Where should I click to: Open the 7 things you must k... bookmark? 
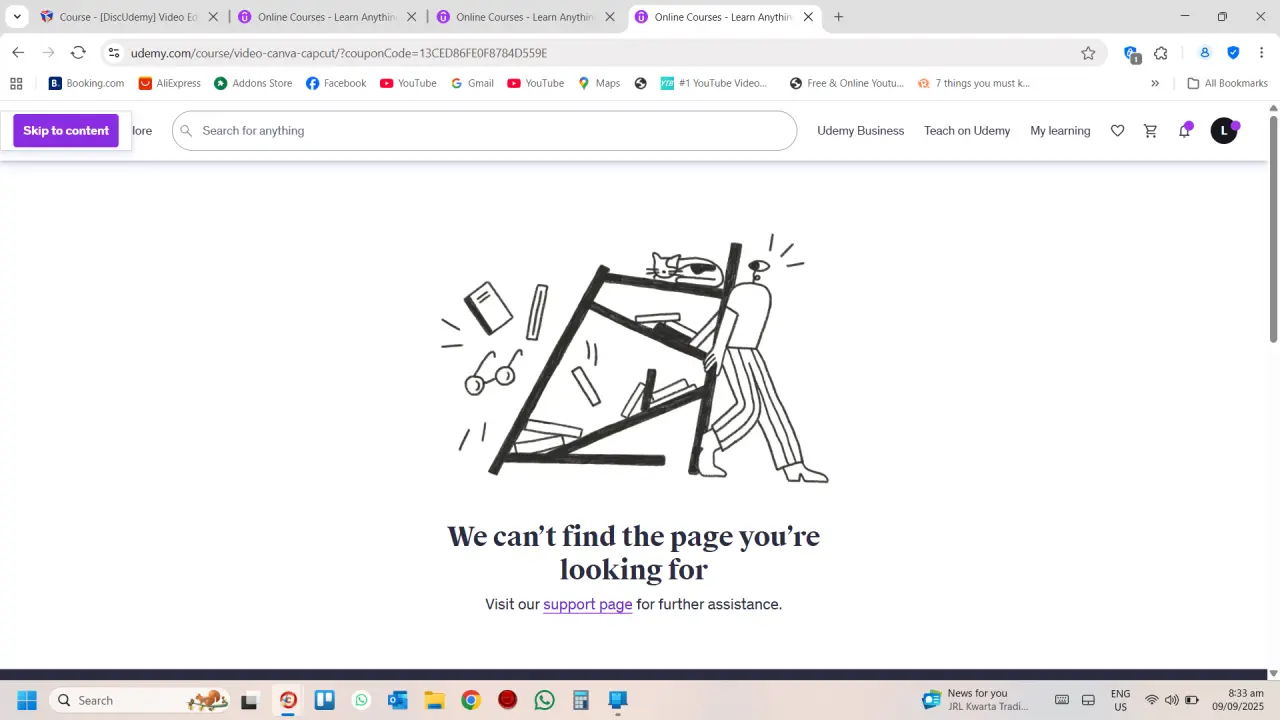point(974,83)
